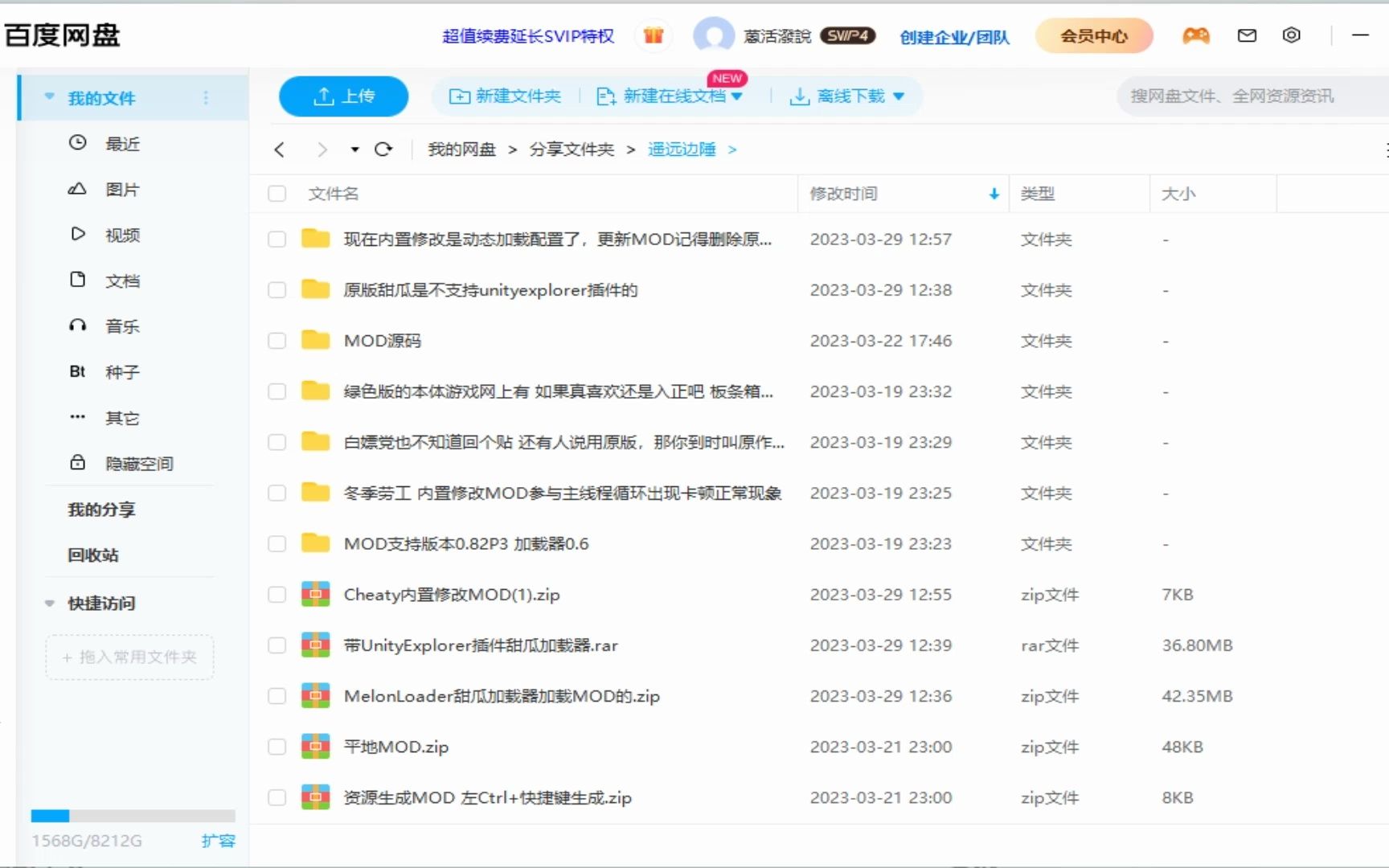Screen dimensions: 1389x868
Task: Click the SVIP4 badge
Action: coord(847,36)
